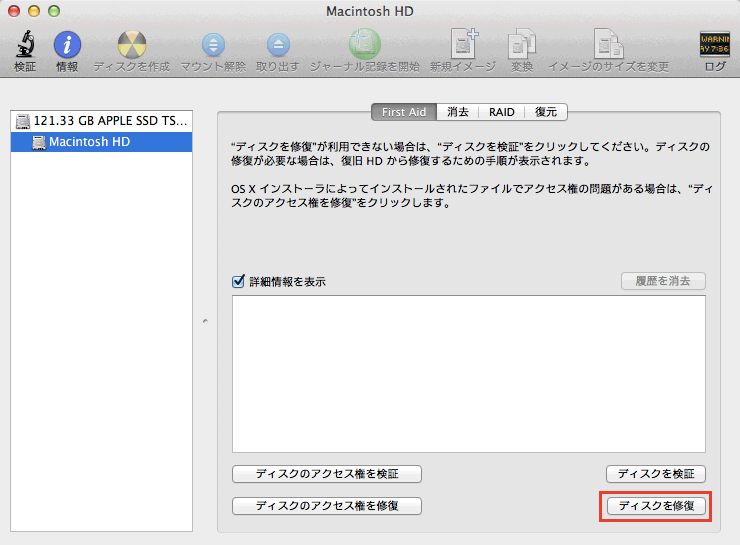This screenshot has width=740, height=545.
Task: Open the 情報 info toolbar icon
Action: click(x=67, y=45)
